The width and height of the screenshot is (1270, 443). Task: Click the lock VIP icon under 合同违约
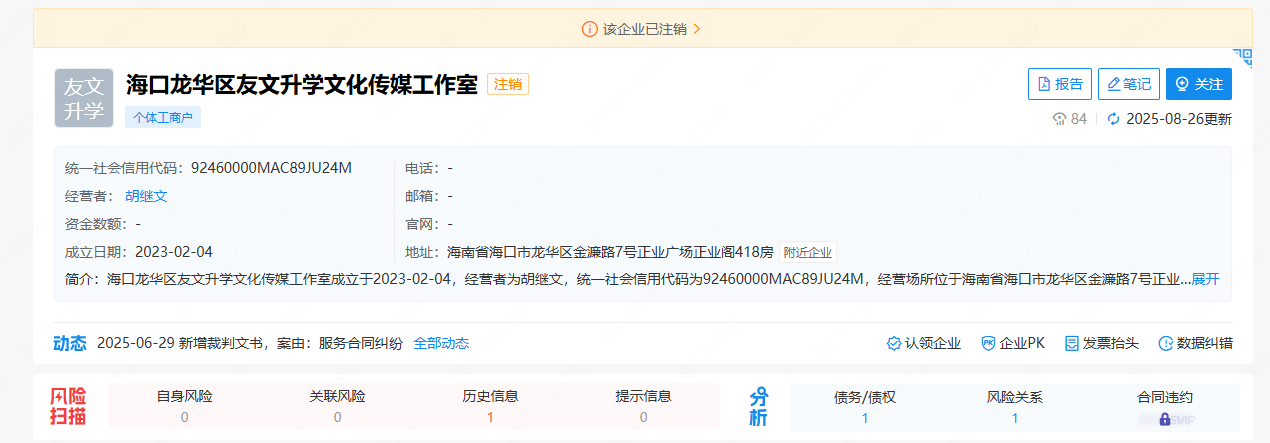(x=1165, y=419)
